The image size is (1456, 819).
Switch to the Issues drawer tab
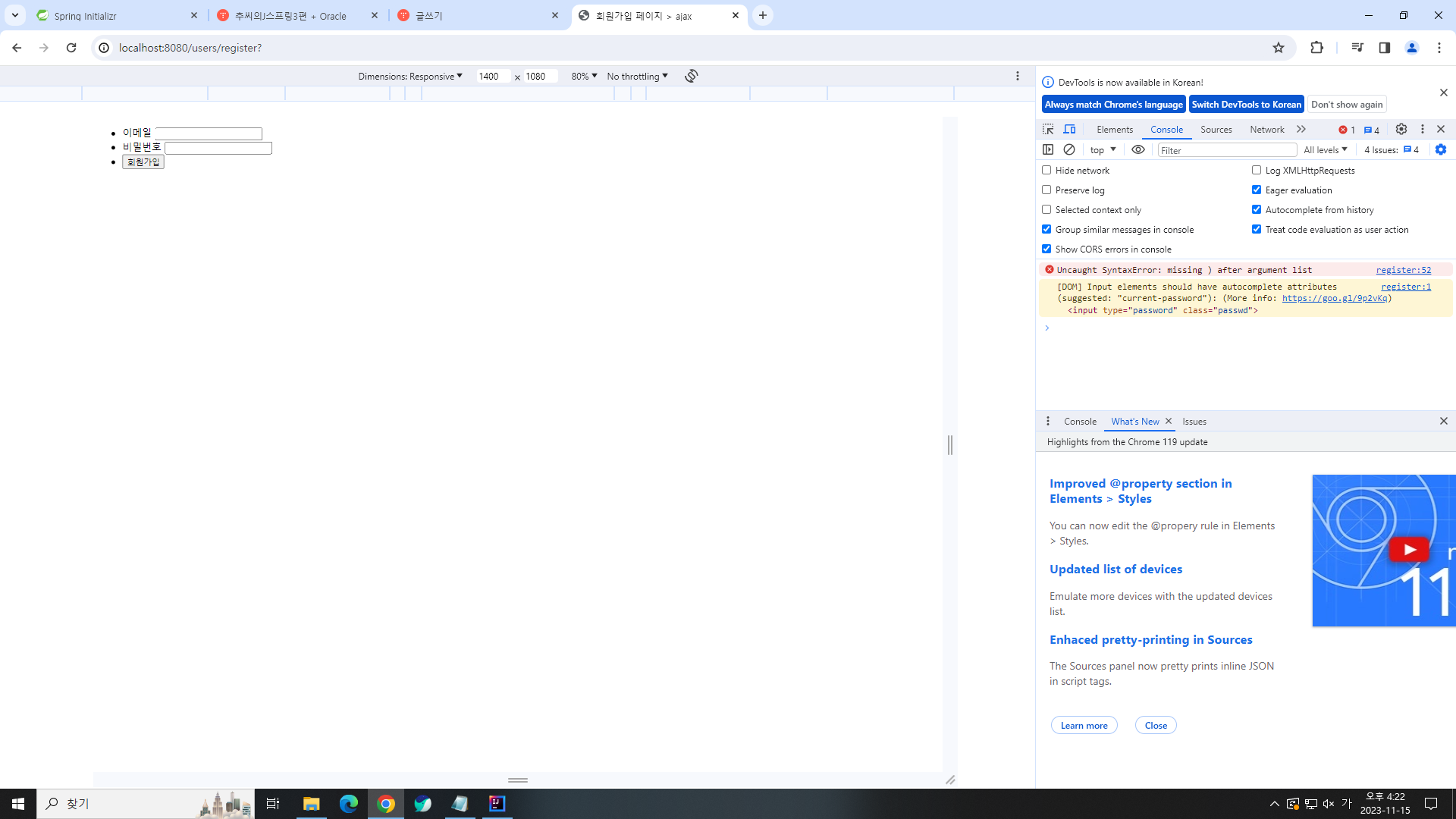(x=1194, y=422)
